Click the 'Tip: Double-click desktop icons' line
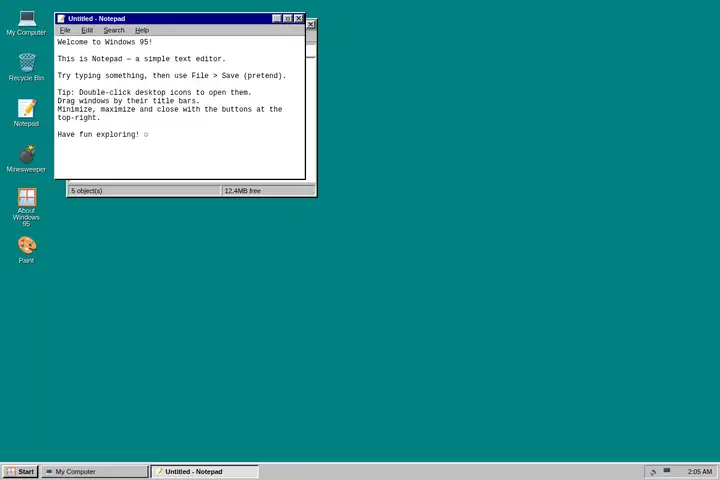 pyautogui.click(x=154, y=93)
